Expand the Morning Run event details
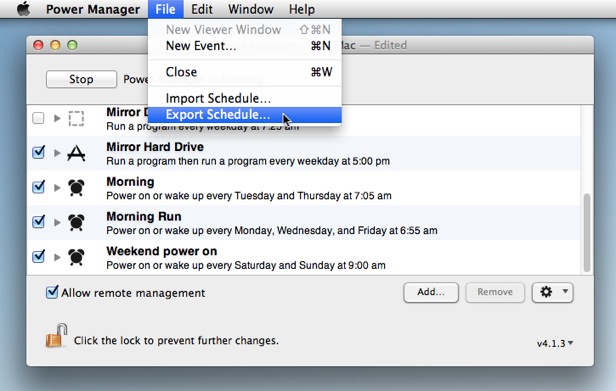 coord(57,222)
